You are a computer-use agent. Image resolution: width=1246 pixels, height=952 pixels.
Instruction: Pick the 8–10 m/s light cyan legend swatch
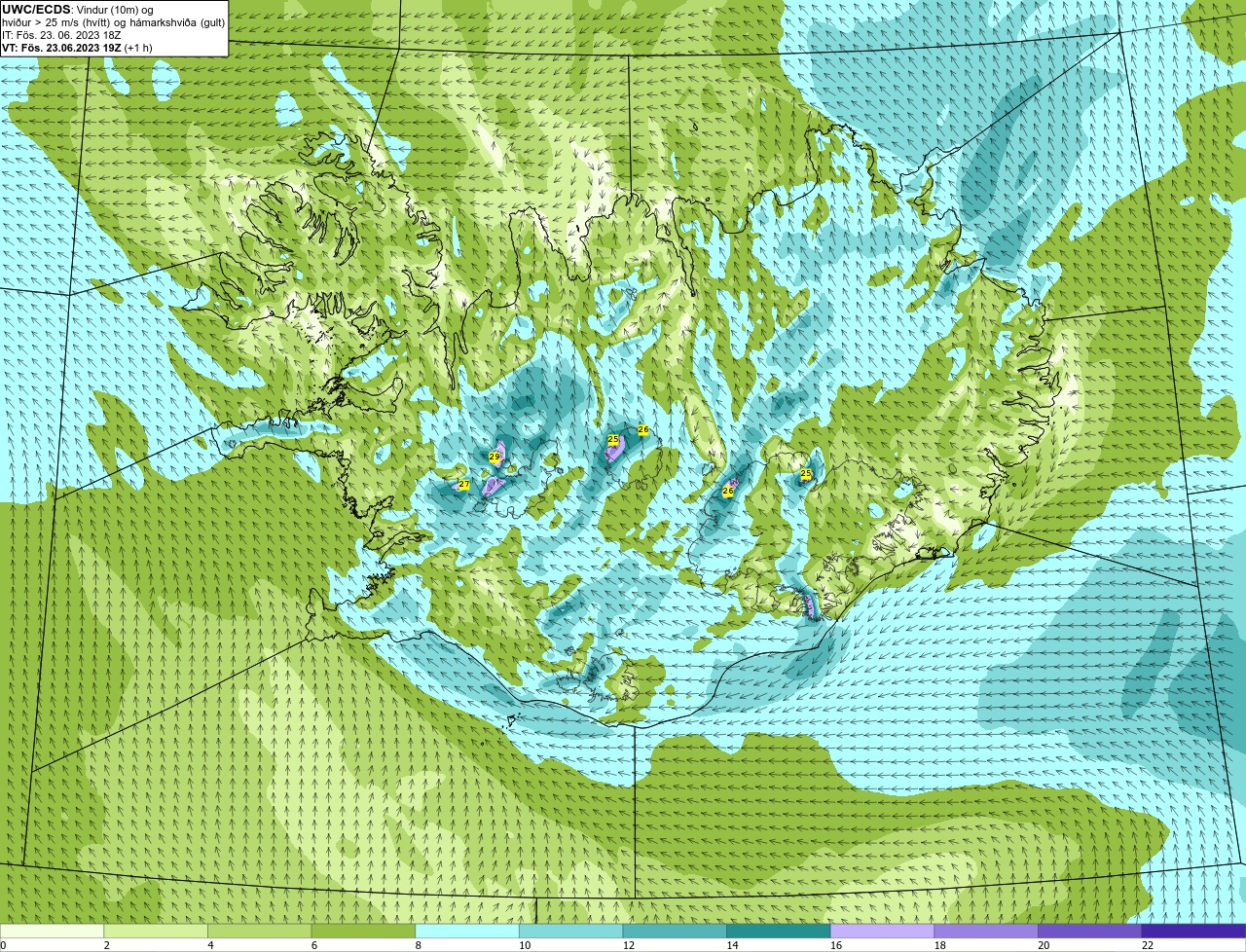[x=467, y=931]
